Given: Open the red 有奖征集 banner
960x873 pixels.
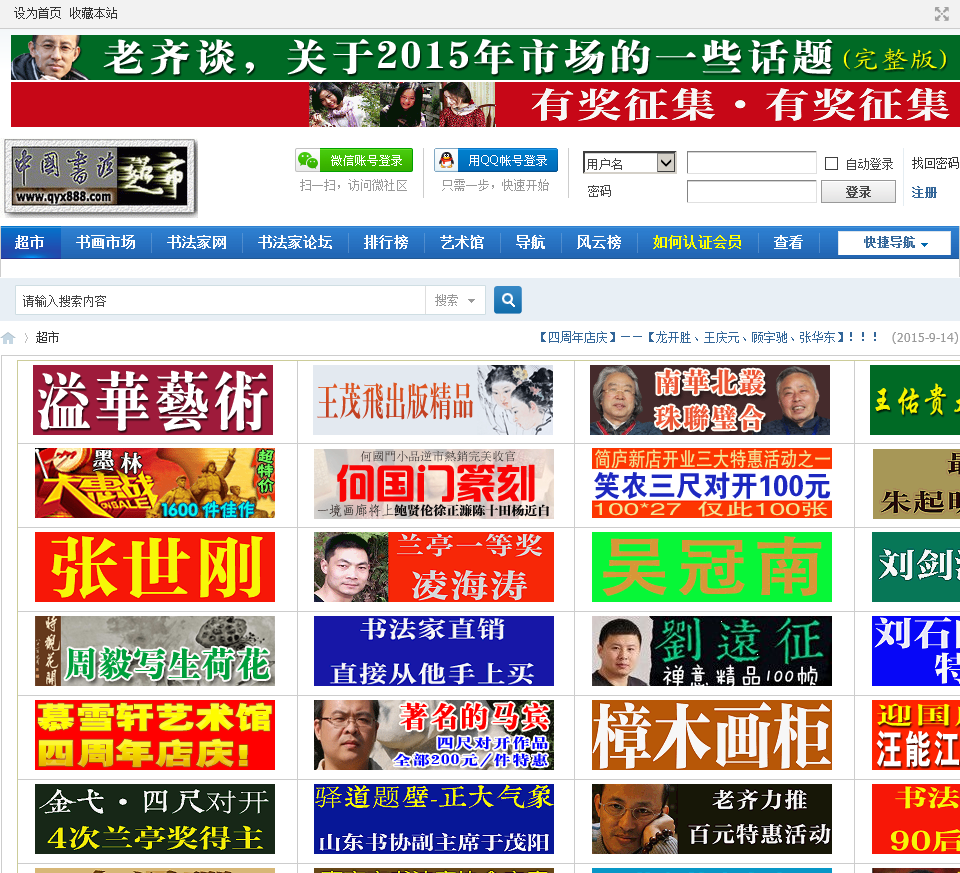Looking at the screenshot, I should 485,105.
